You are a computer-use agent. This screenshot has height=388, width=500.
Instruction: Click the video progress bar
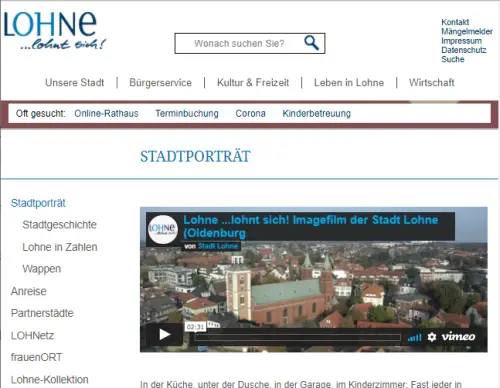point(297,338)
